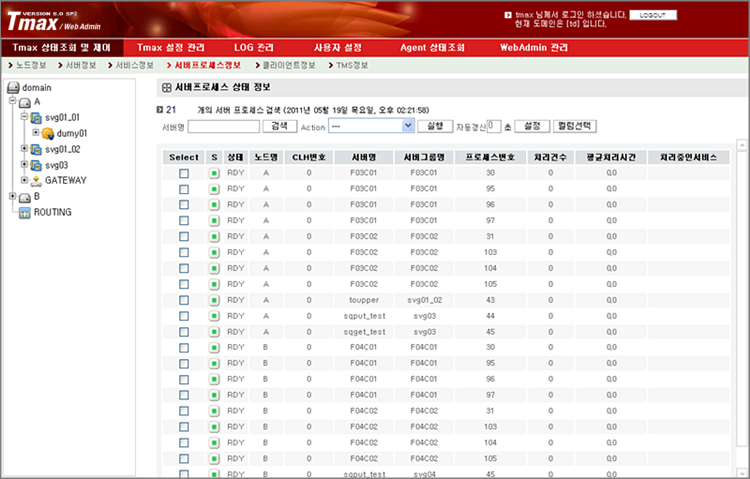
Task: Click the 검색 search button
Action: [280, 126]
